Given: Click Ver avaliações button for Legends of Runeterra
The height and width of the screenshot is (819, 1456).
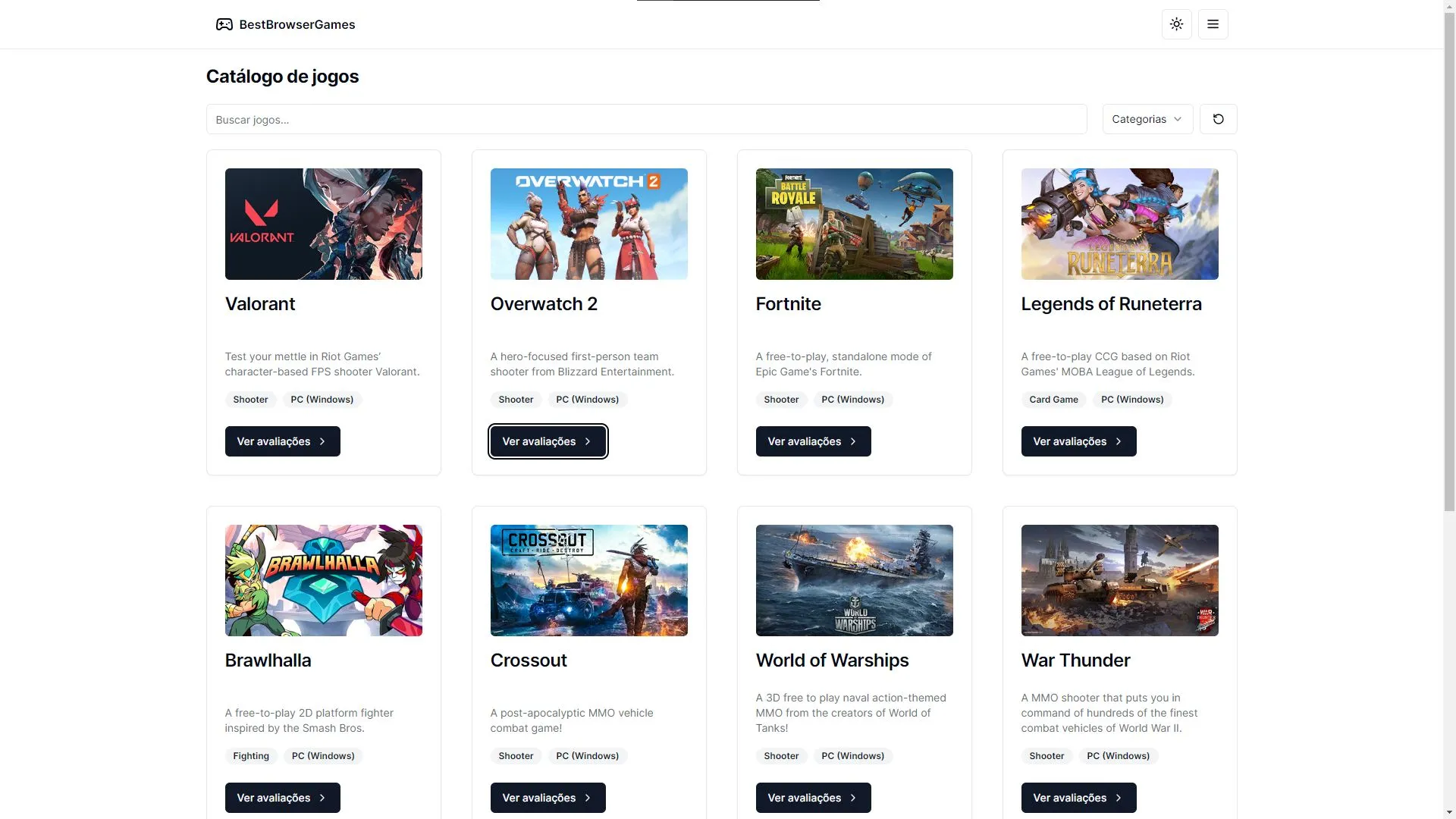Looking at the screenshot, I should click(x=1078, y=441).
